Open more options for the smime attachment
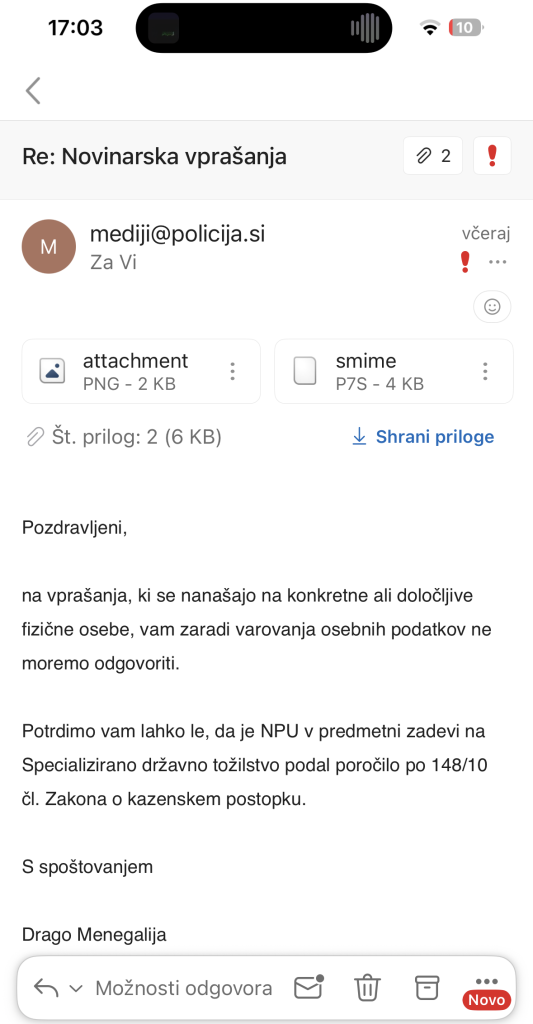The height and width of the screenshot is (1024, 533). pos(485,371)
